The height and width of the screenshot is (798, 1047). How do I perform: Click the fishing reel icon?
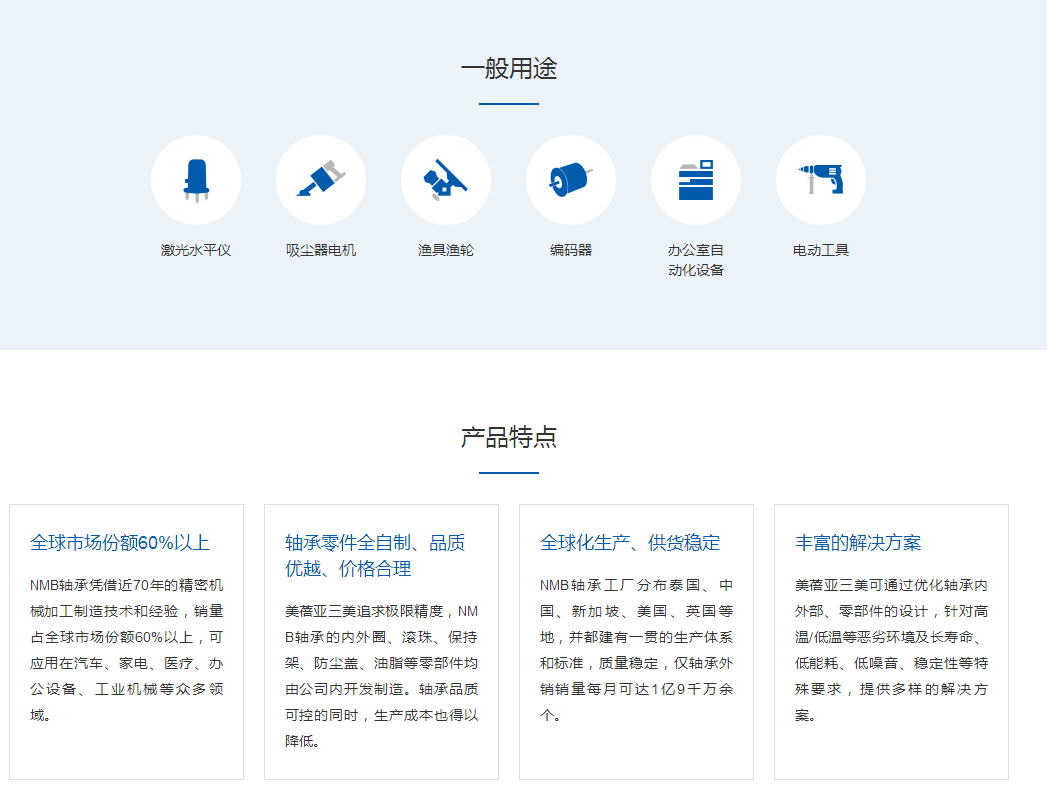point(446,180)
